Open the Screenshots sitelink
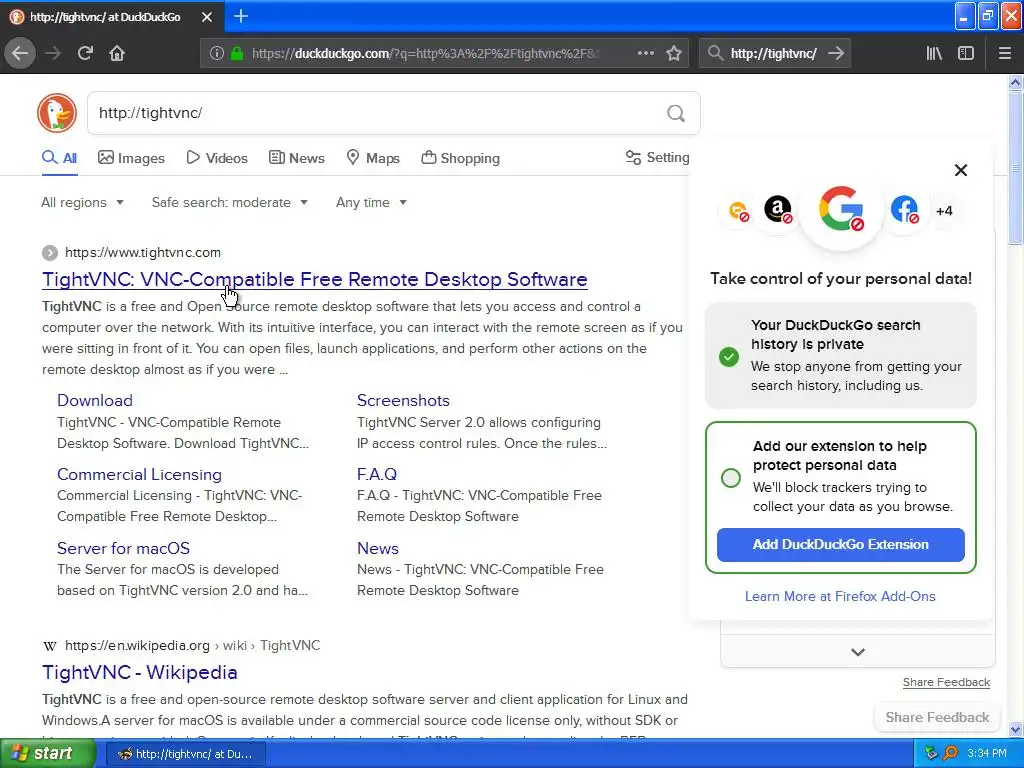Screen dimensions: 1024x768 tap(403, 400)
